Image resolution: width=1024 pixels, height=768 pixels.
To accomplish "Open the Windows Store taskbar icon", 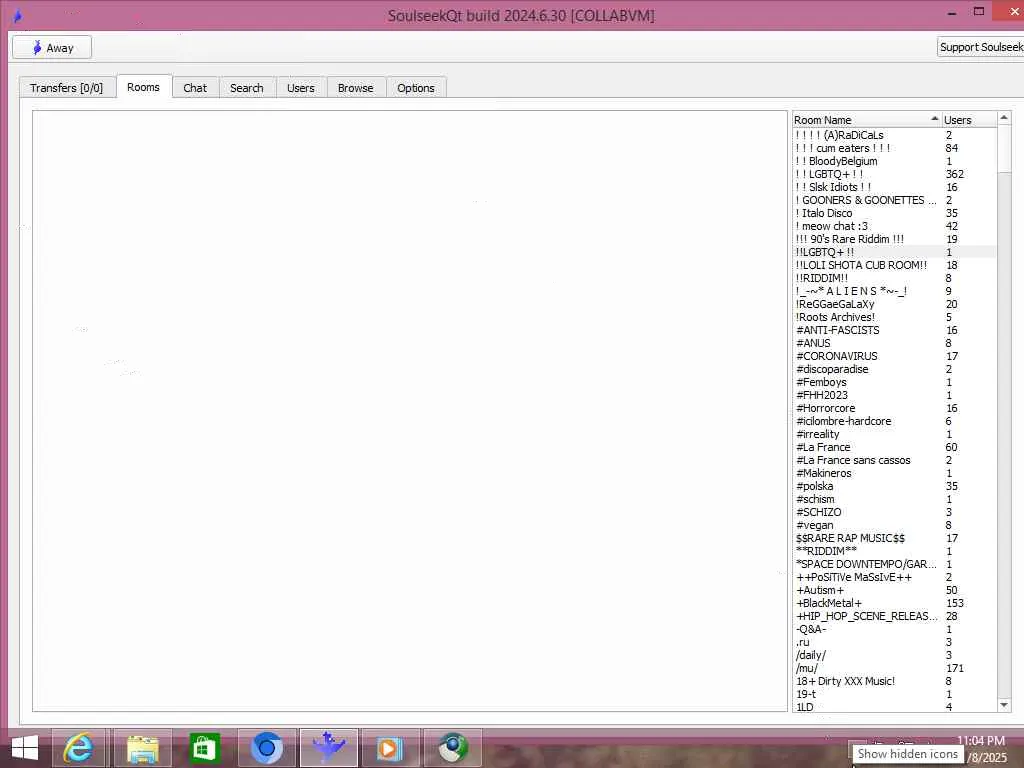I will coord(204,748).
